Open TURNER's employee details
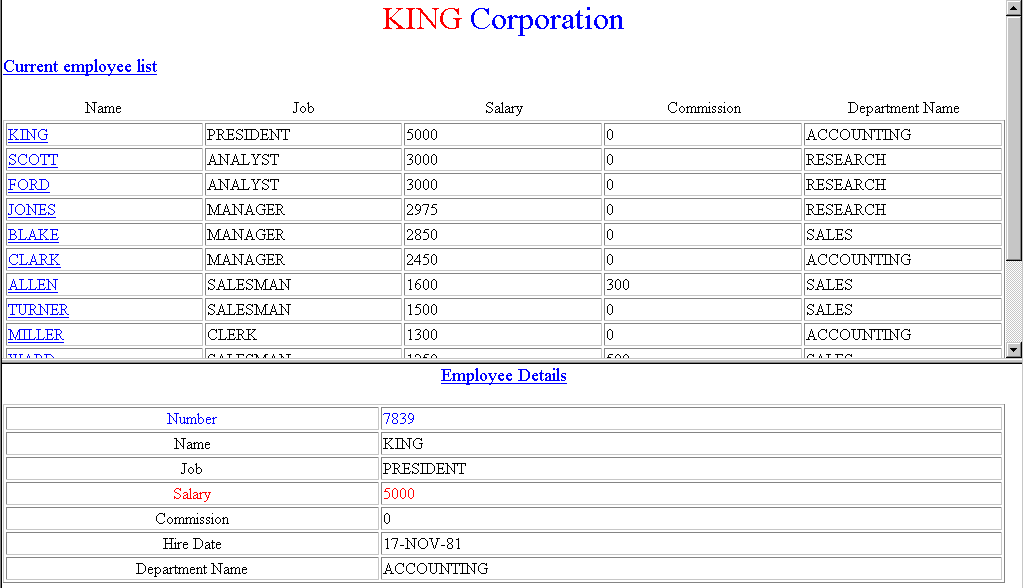 tap(38, 310)
